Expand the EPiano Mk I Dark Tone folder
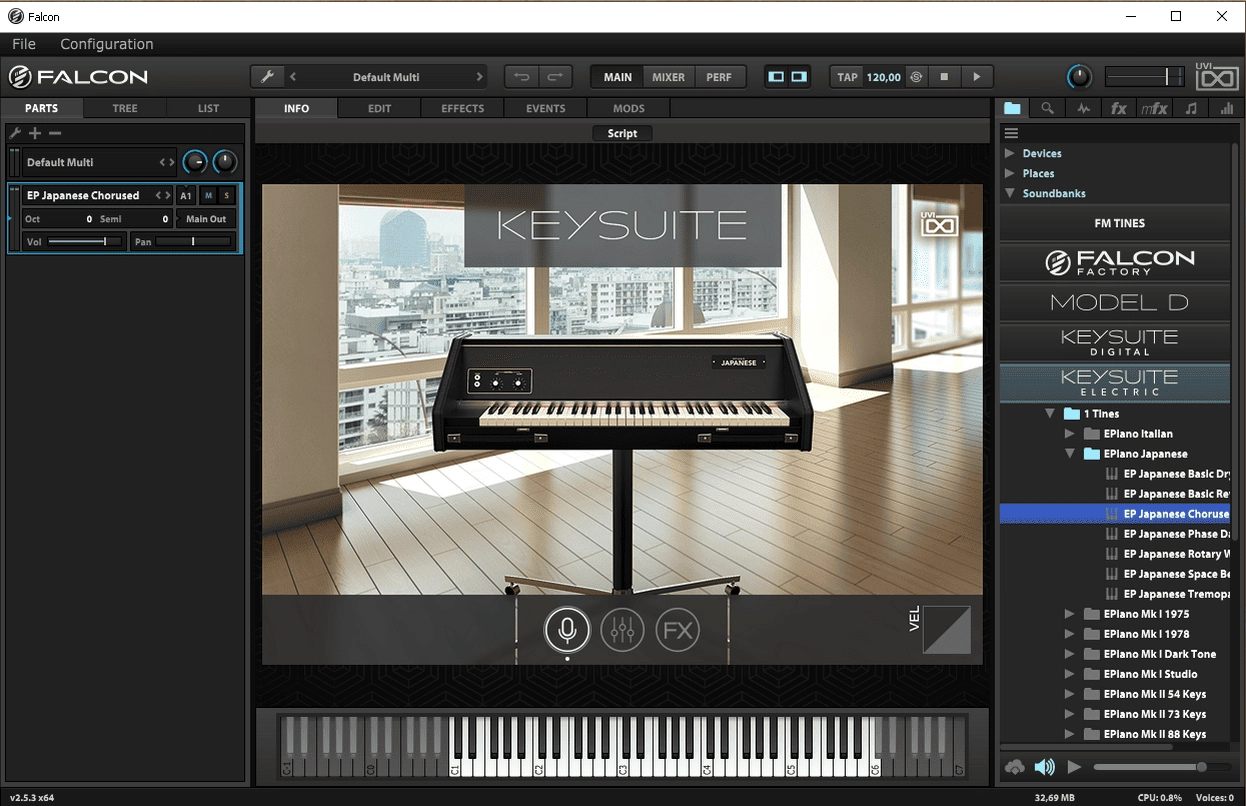This screenshot has width=1246, height=806. (1070, 653)
